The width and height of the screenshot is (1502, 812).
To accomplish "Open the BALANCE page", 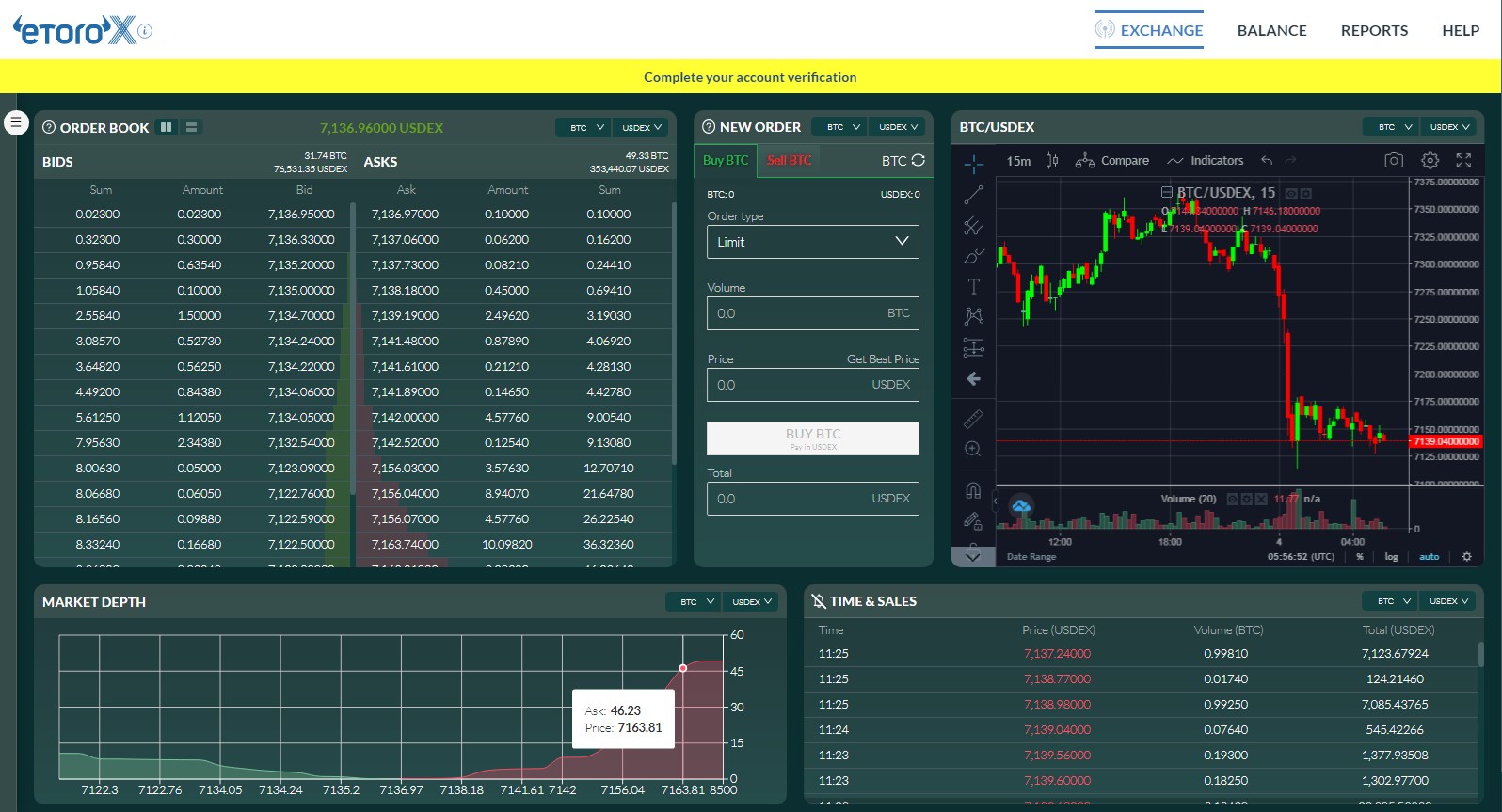I will [x=1271, y=30].
